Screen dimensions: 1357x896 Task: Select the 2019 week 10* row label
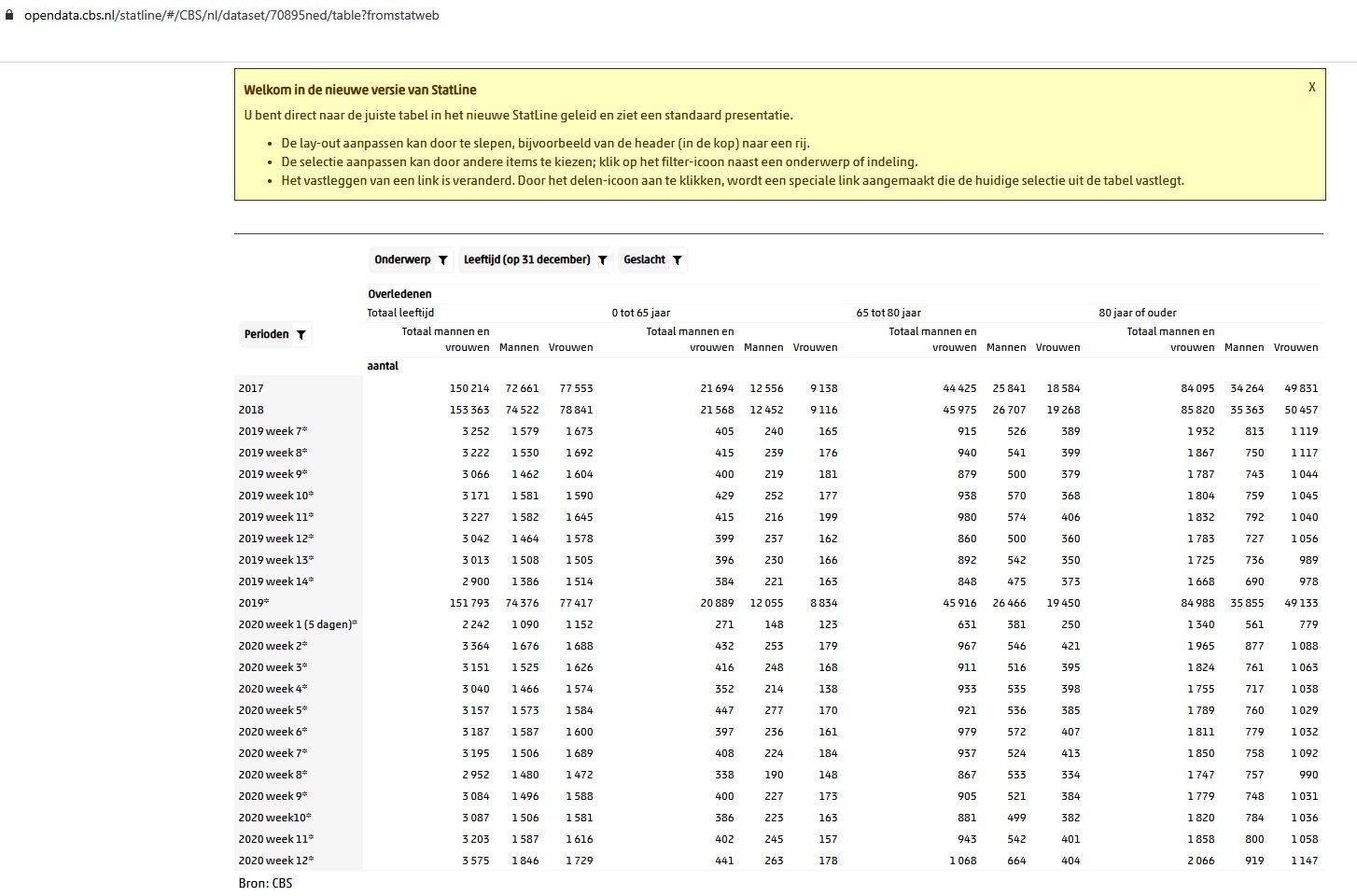[276, 496]
